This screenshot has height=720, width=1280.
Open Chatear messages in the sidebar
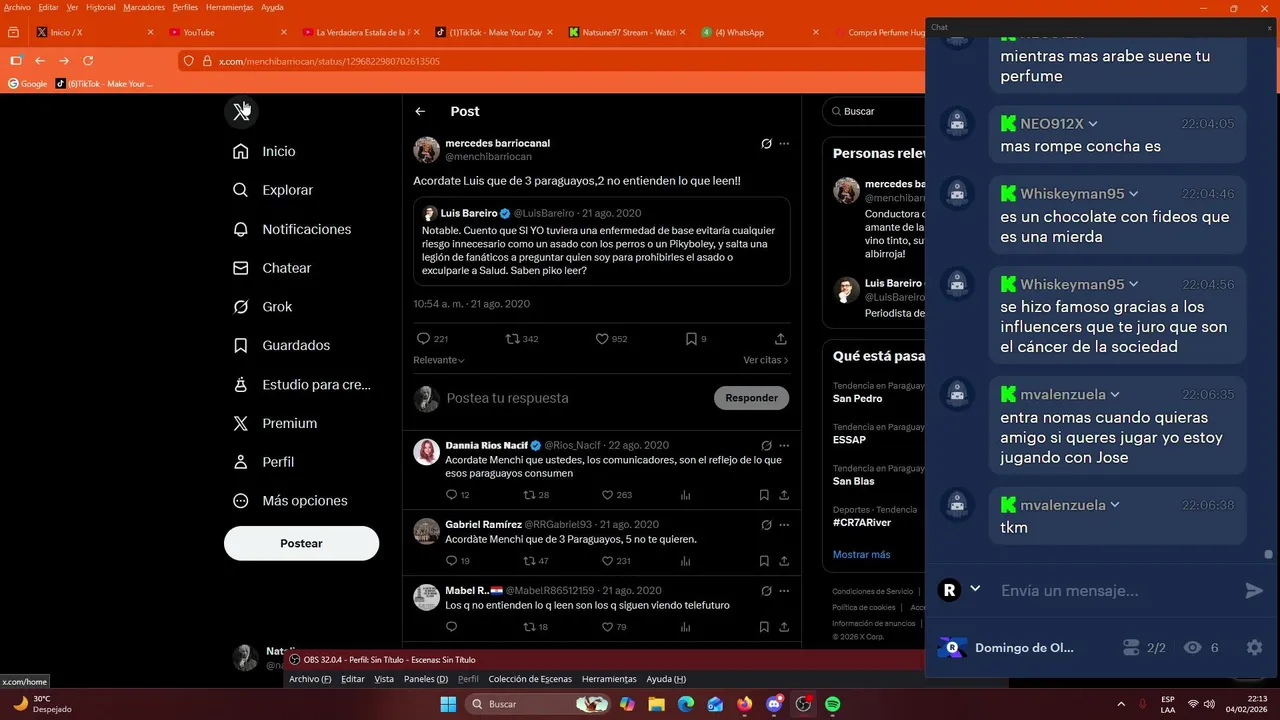[x=272, y=268]
